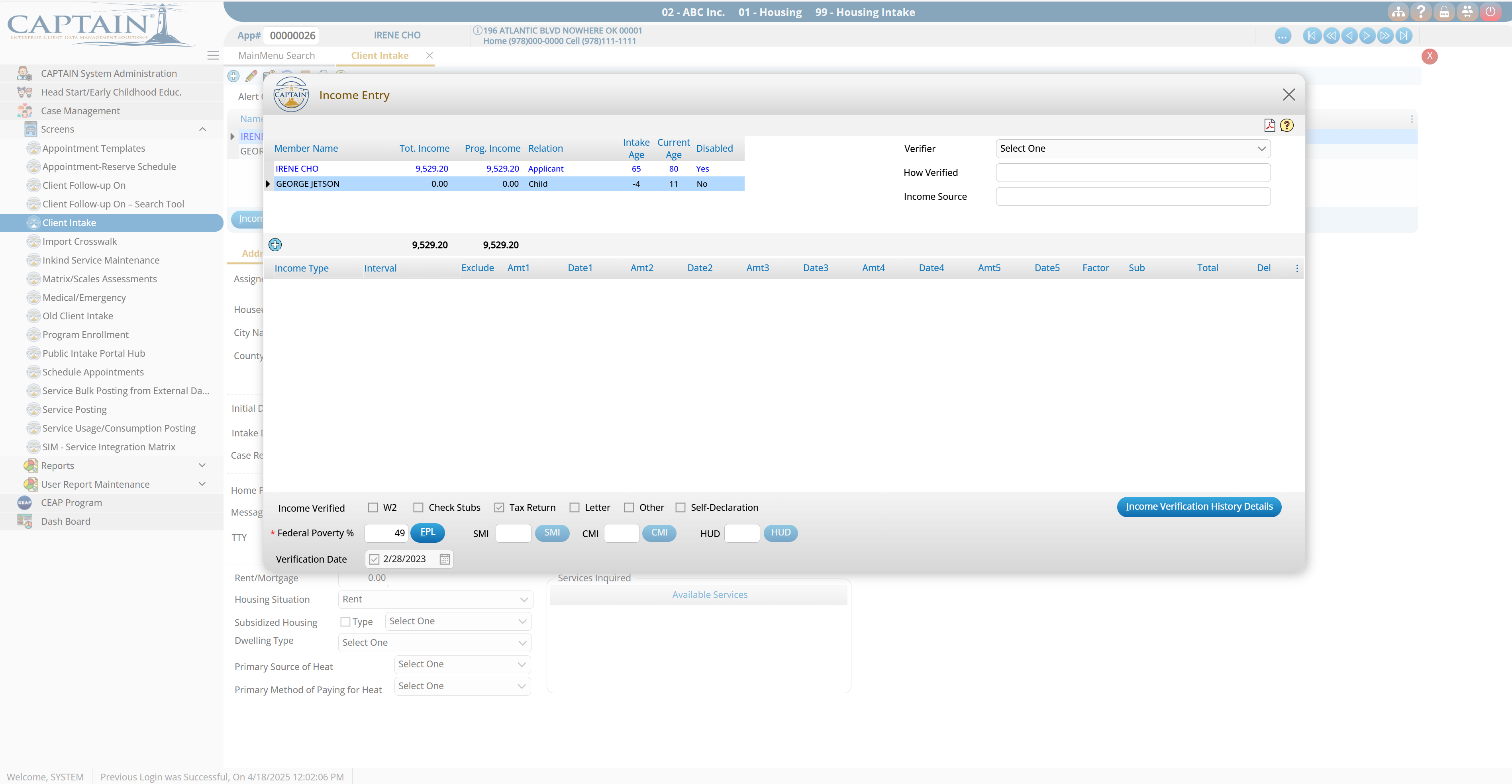This screenshot has height=784, width=1512.
Task: Close the Income Entry dialog
Action: tap(1288, 95)
